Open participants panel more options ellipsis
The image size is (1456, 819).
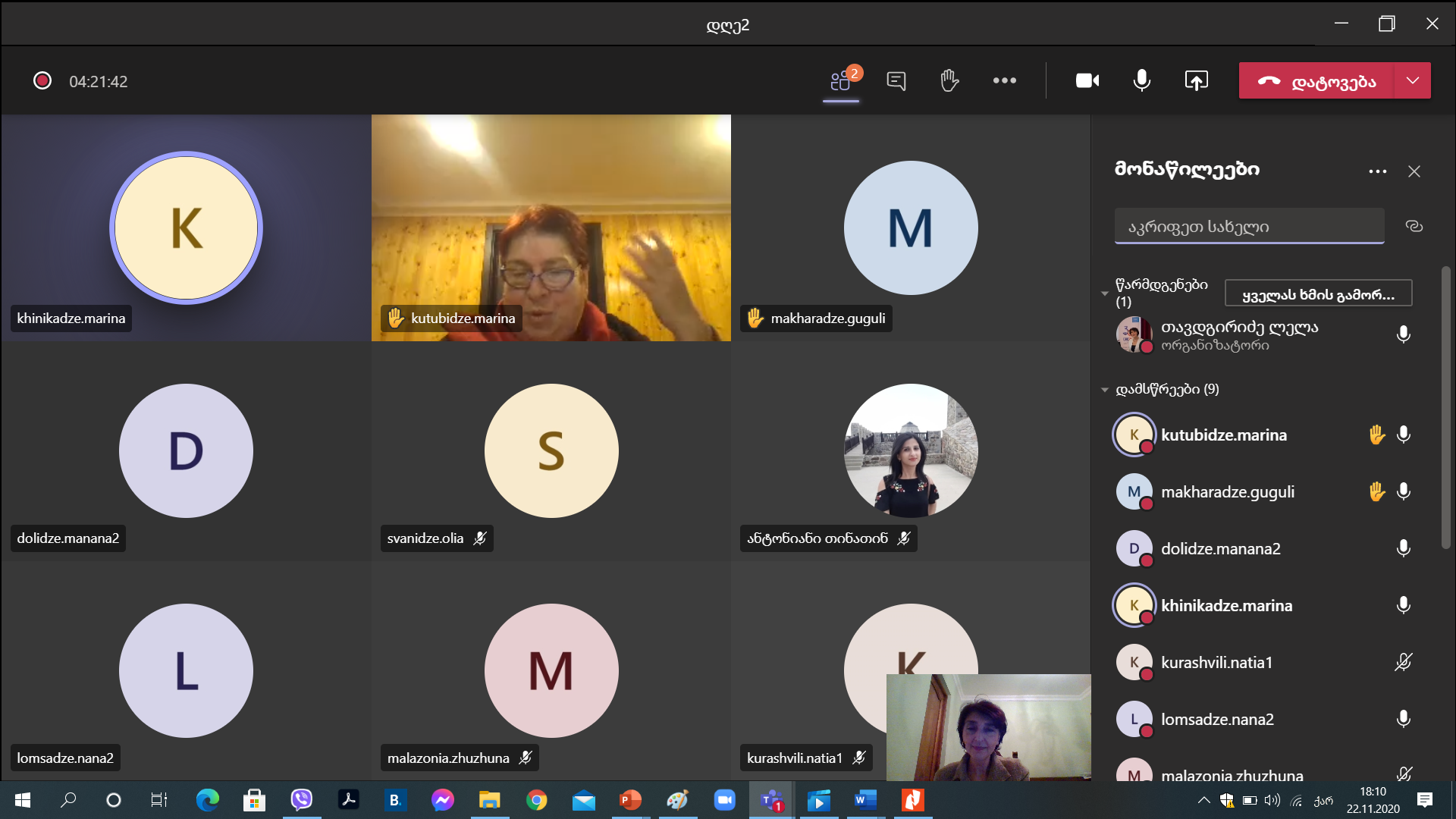tap(1377, 171)
